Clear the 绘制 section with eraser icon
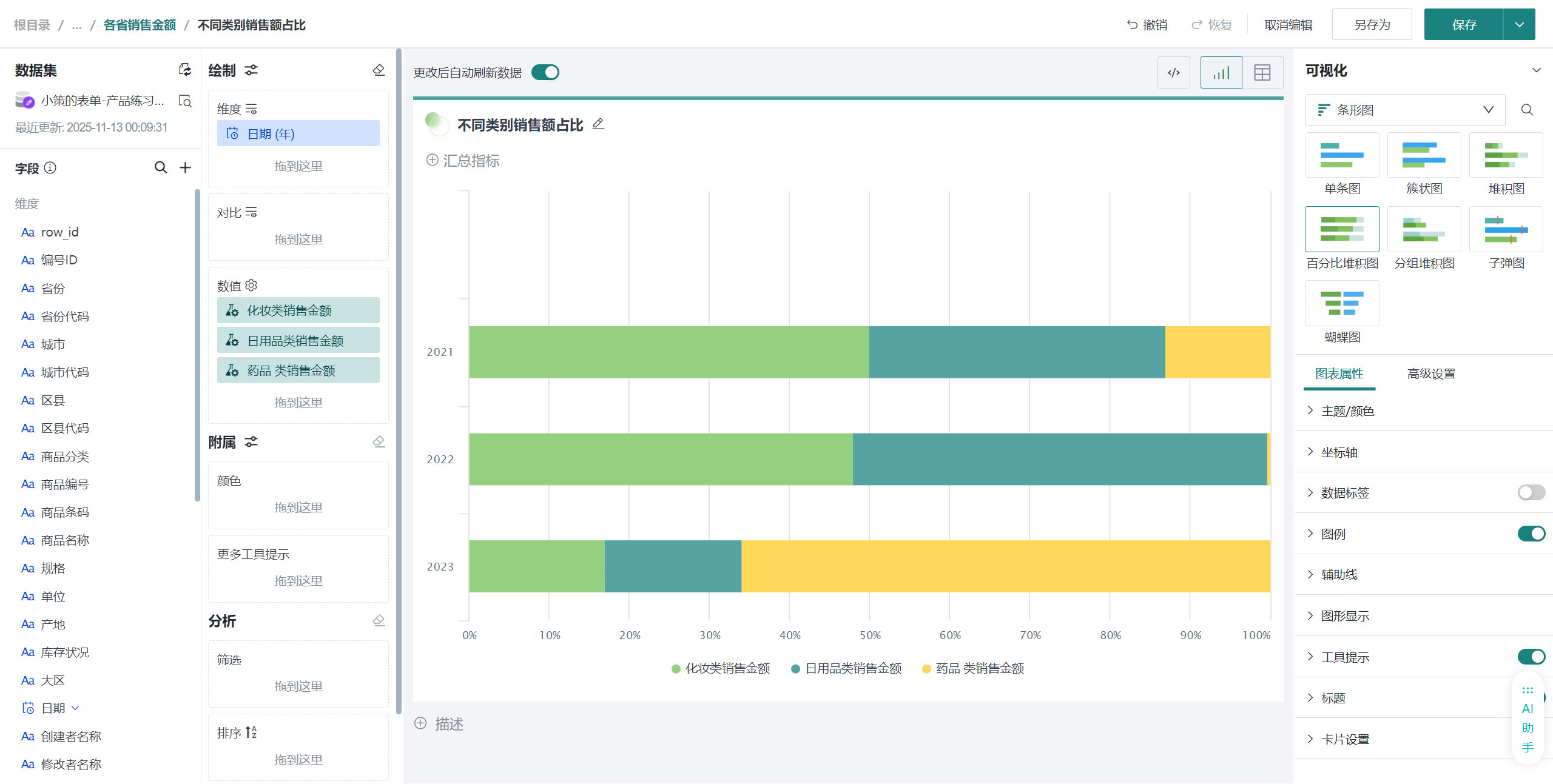The width and height of the screenshot is (1553, 784). click(x=379, y=70)
